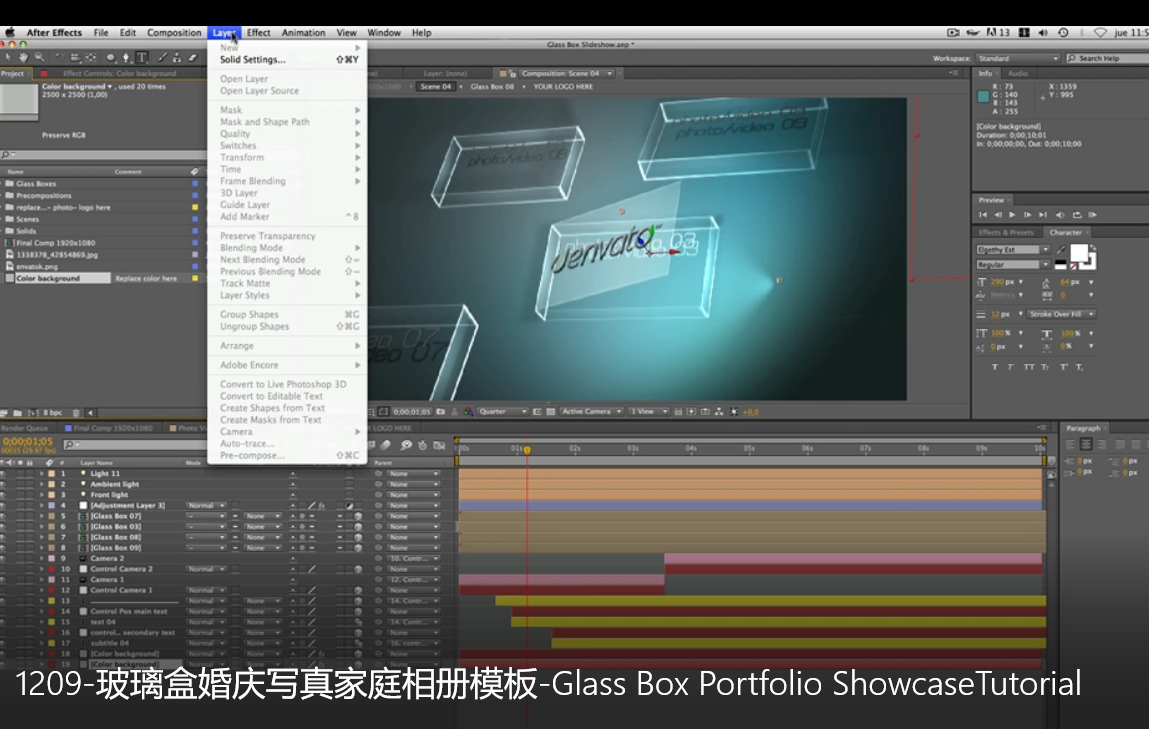Open the font family dropdown
1149x729 pixels.
point(1013,250)
